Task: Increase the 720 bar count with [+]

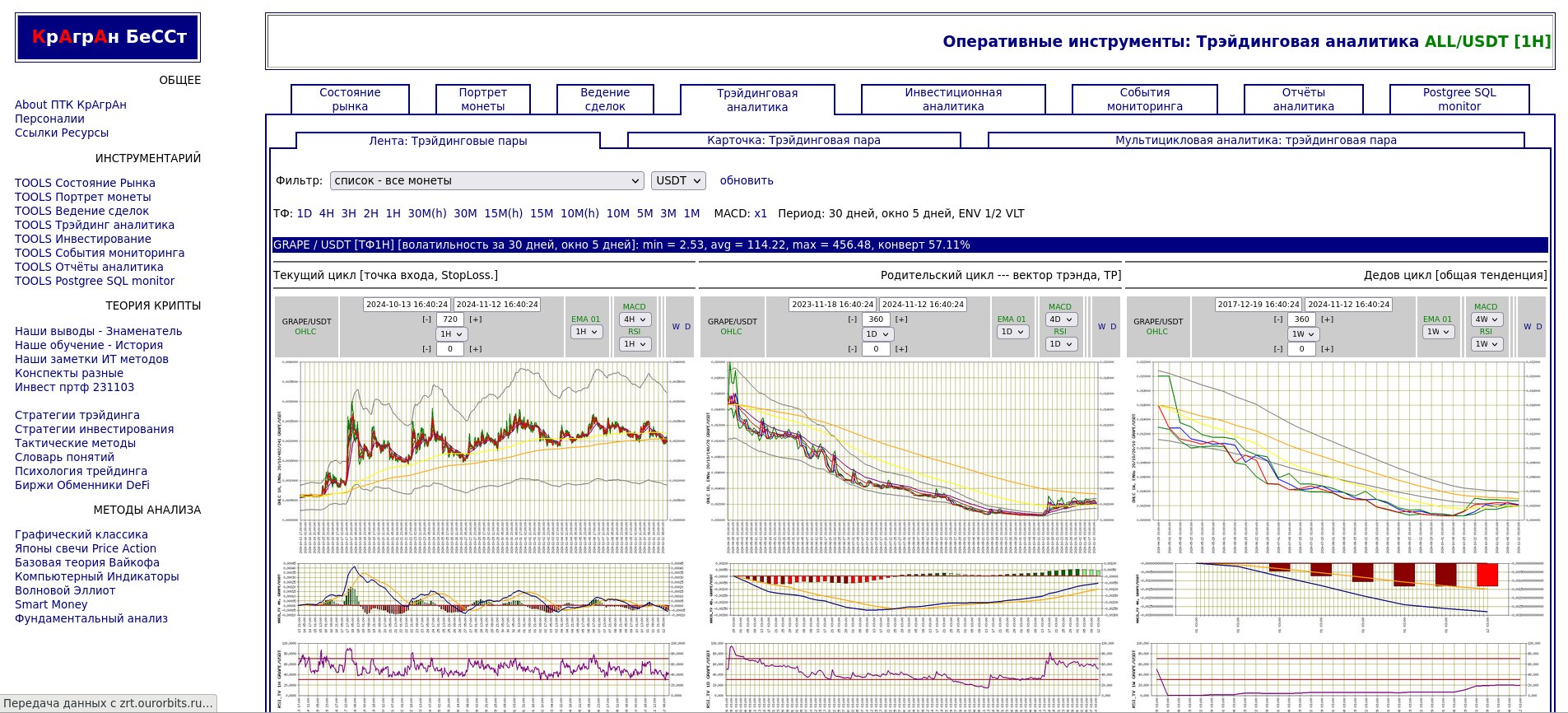Action: (x=476, y=319)
